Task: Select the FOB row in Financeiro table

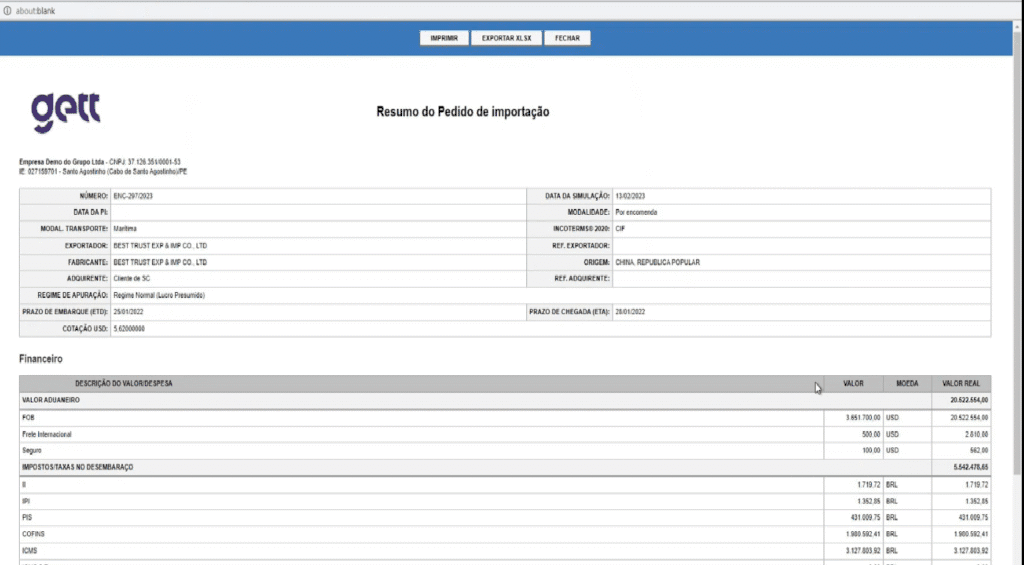Action: pos(28,417)
